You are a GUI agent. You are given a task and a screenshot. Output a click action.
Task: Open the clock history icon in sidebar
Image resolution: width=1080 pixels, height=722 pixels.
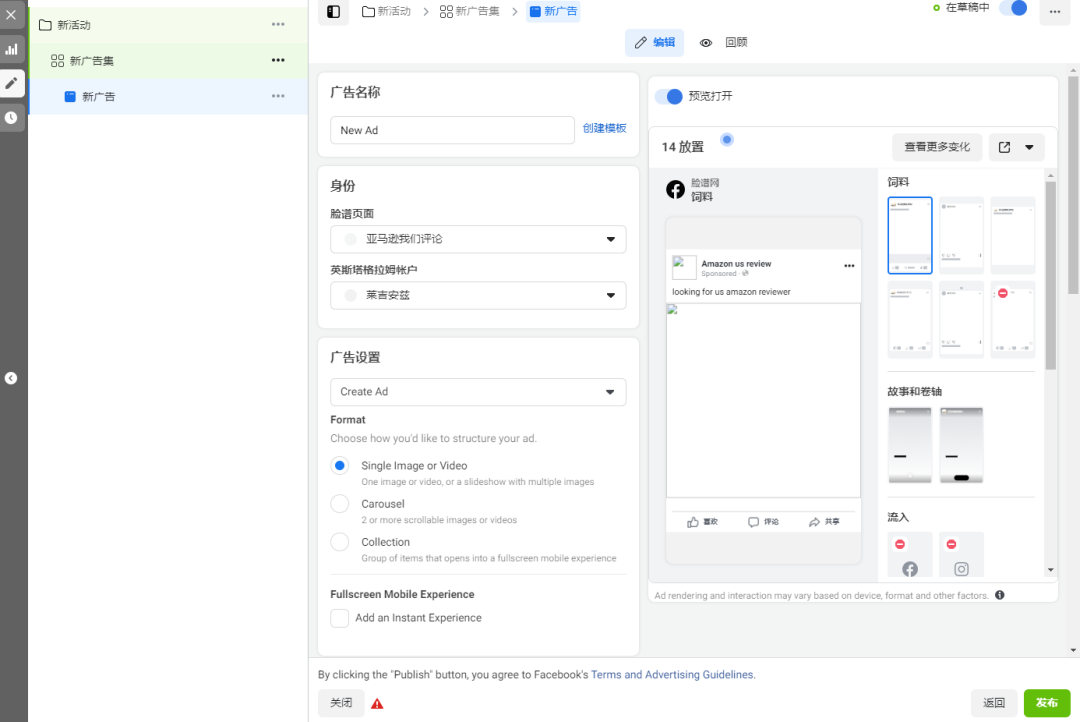[x=11, y=118]
